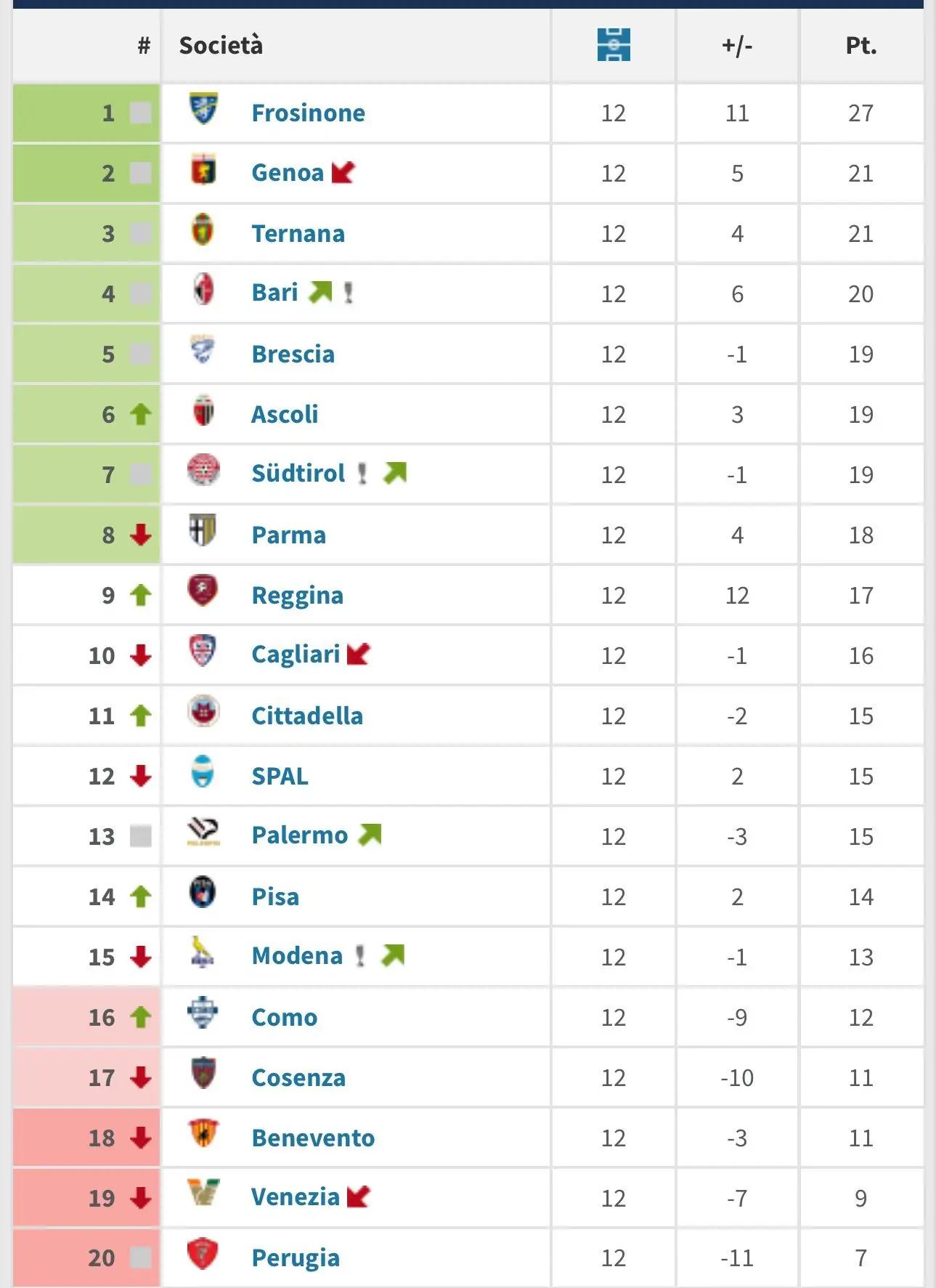The width and height of the screenshot is (936, 1288).
Task: Click the Venezia club crest
Action: pyautogui.click(x=203, y=1193)
